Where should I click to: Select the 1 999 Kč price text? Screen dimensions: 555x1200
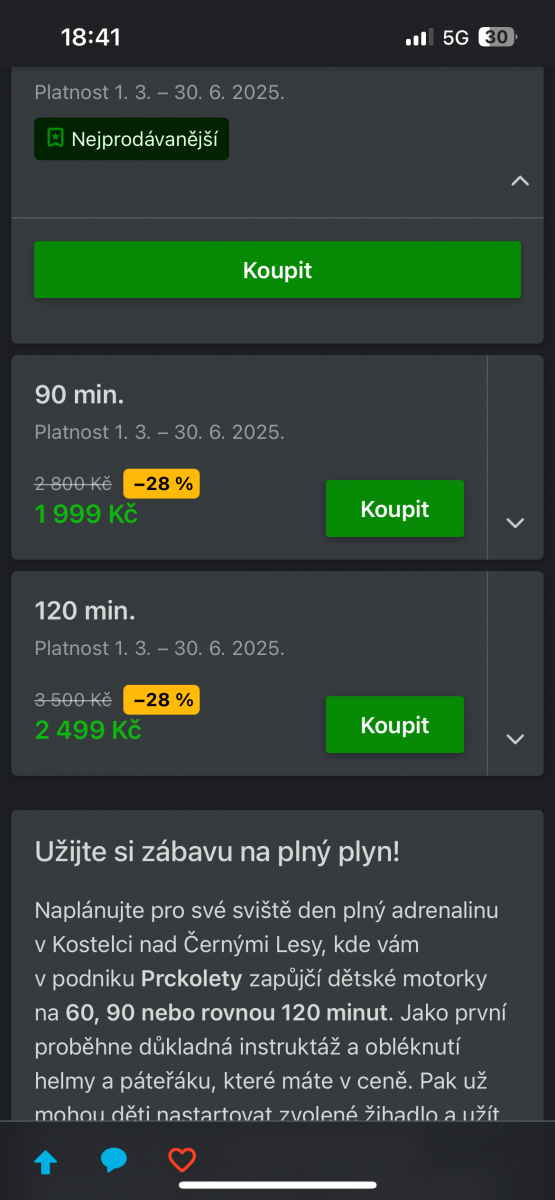click(86, 514)
